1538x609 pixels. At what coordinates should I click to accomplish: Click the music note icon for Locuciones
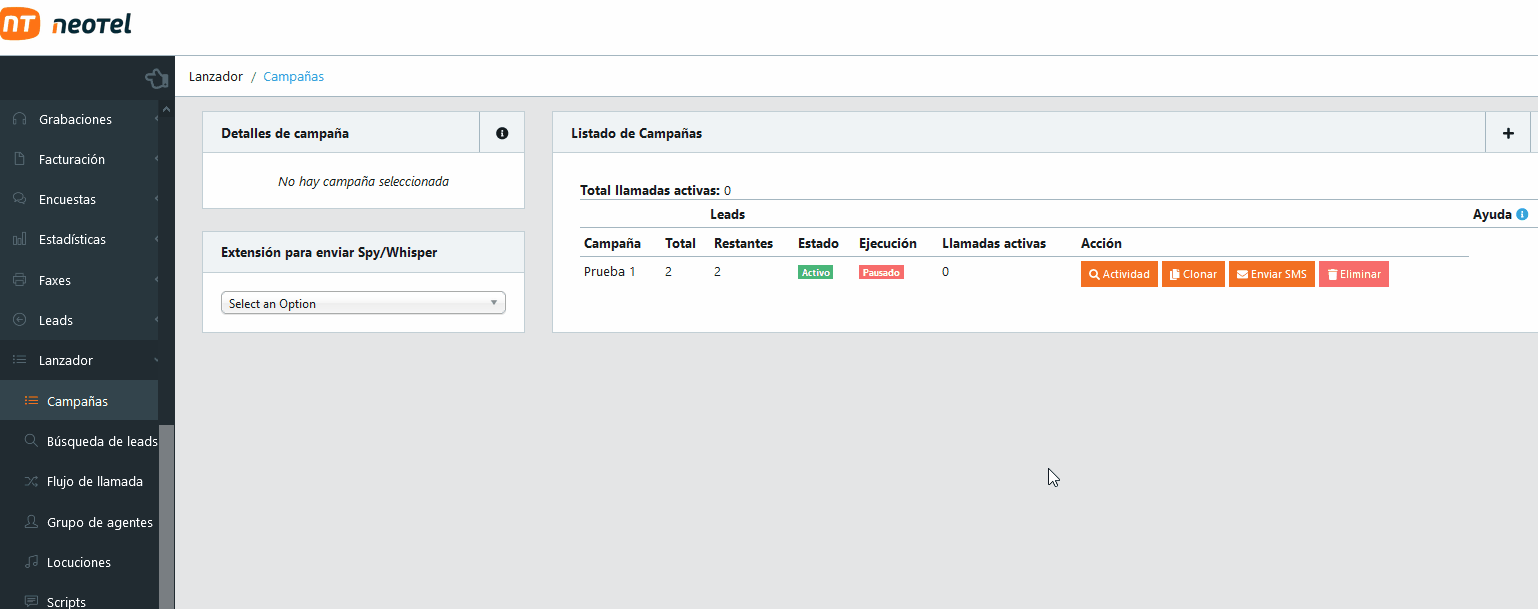(x=31, y=562)
